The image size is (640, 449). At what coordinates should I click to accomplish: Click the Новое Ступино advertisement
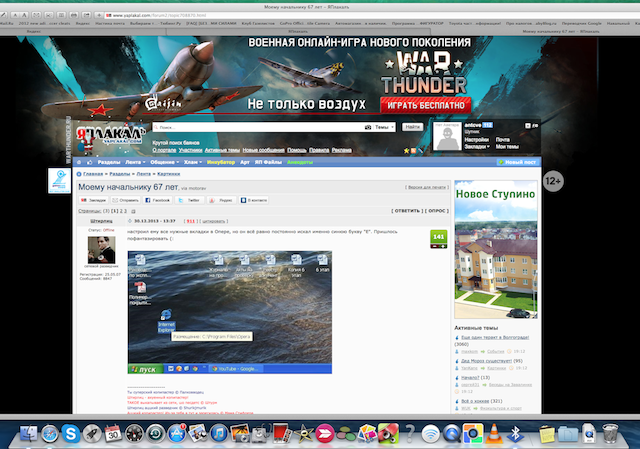coord(496,249)
